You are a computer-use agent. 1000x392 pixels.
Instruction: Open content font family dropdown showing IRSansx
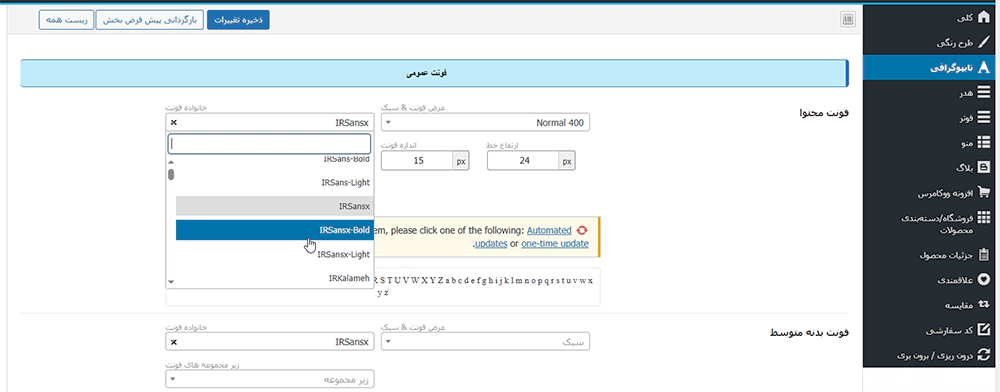pos(270,122)
